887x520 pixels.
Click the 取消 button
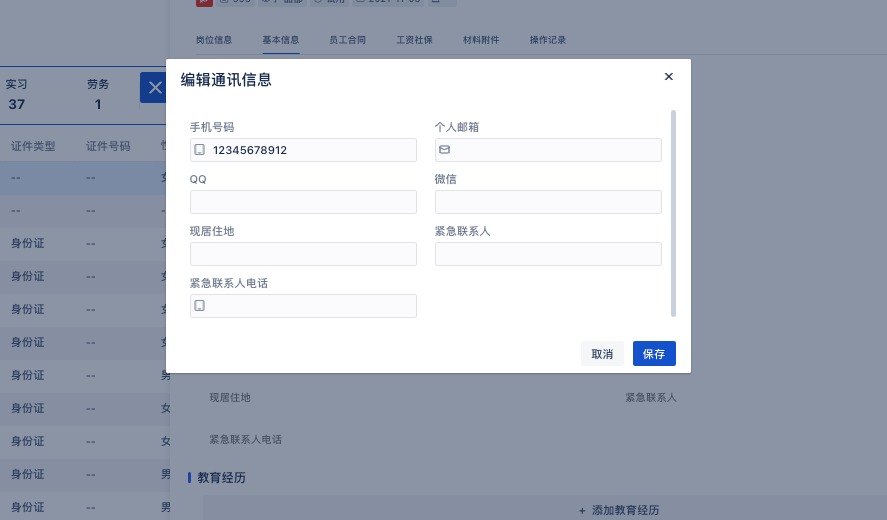click(602, 354)
